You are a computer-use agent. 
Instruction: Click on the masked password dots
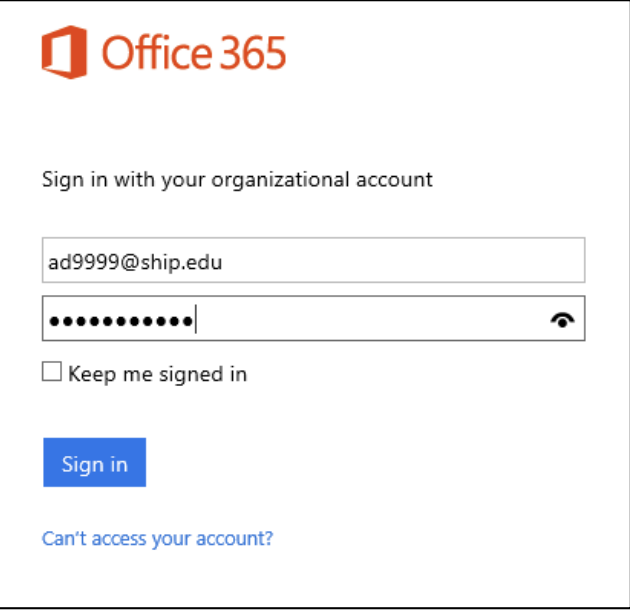point(121,321)
